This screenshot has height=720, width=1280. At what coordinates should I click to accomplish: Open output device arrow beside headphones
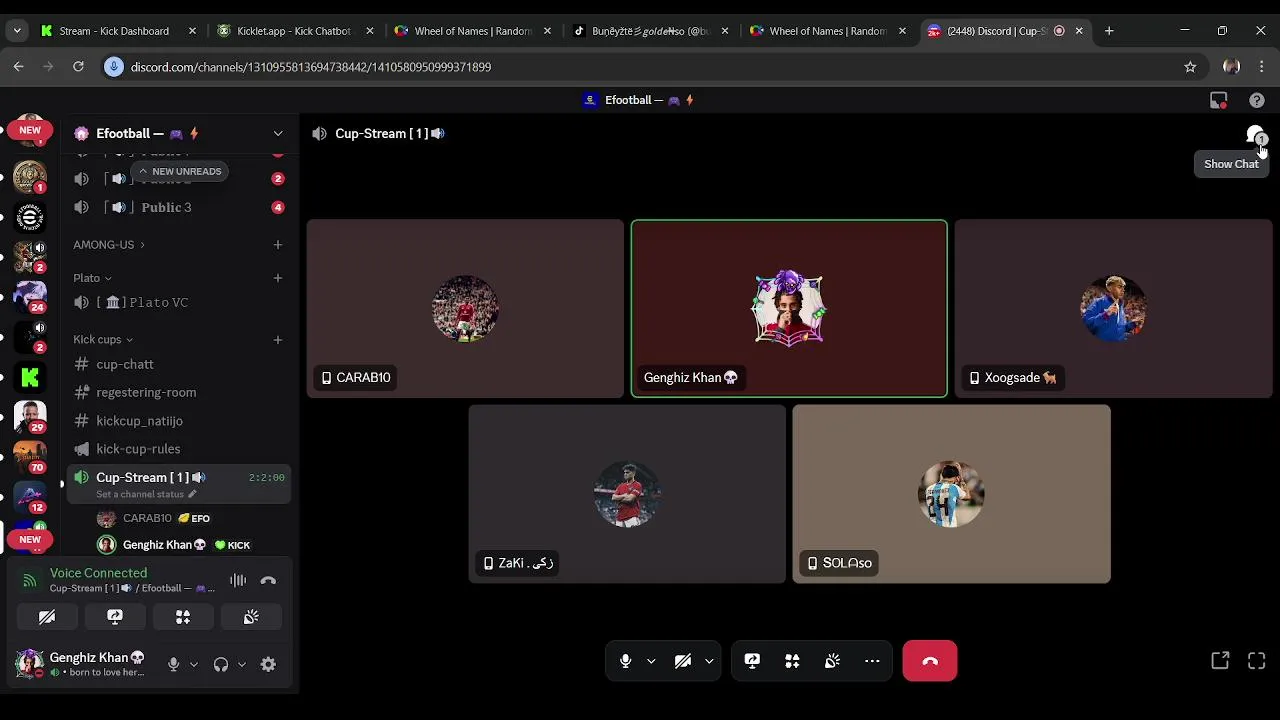[x=241, y=664]
